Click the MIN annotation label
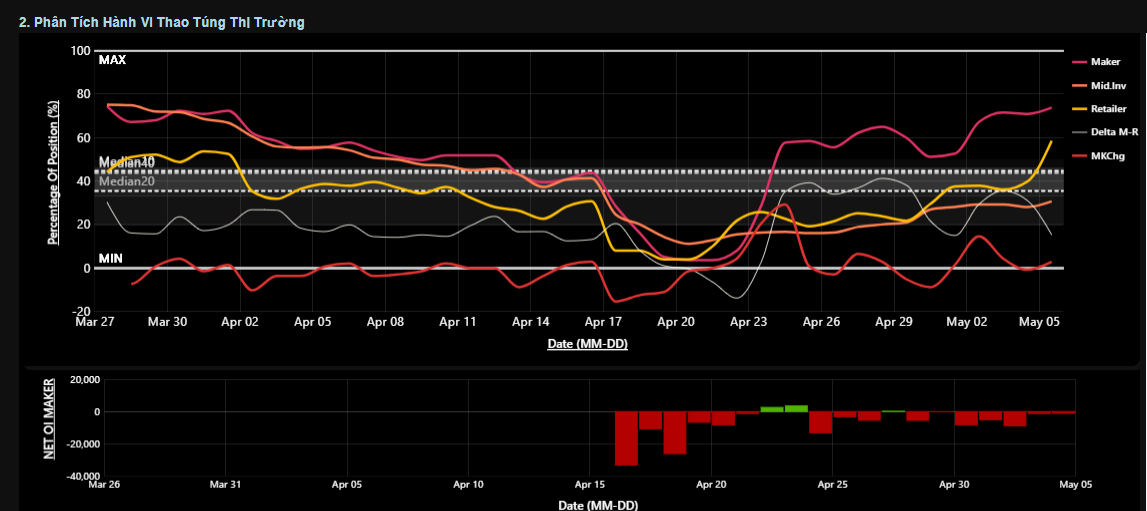Image resolution: width=1147 pixels, height=511 pixels. click(110, 259)
